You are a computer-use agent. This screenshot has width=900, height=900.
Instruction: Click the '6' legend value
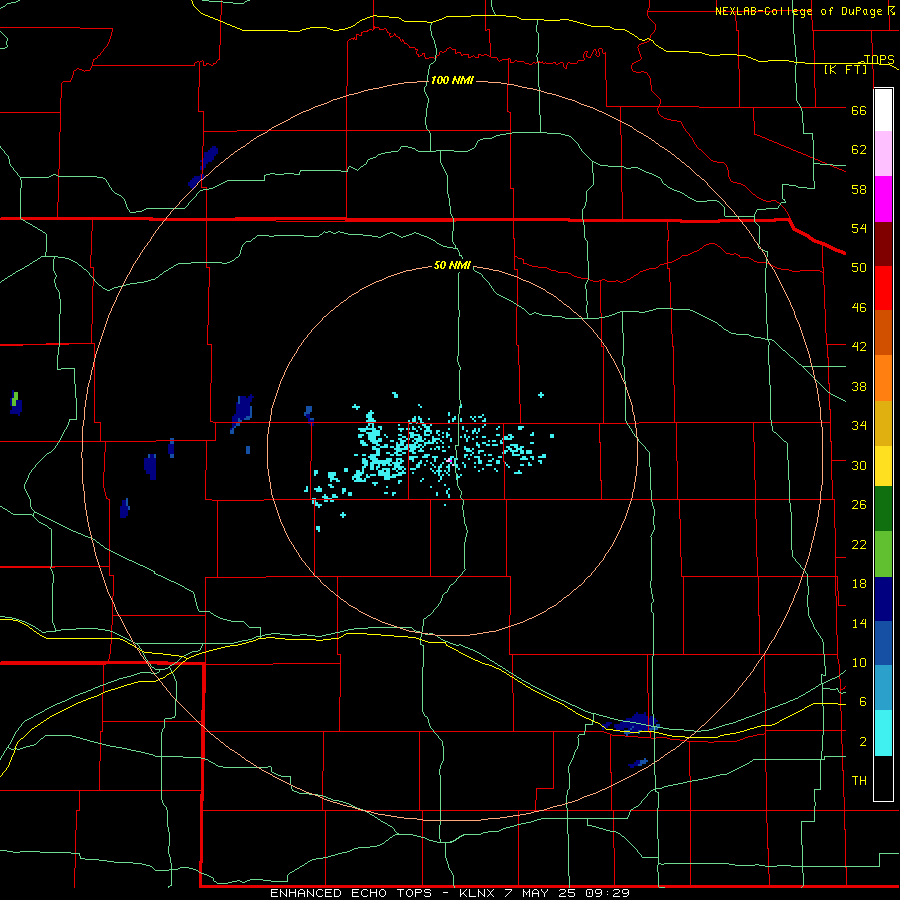[863, 702]
